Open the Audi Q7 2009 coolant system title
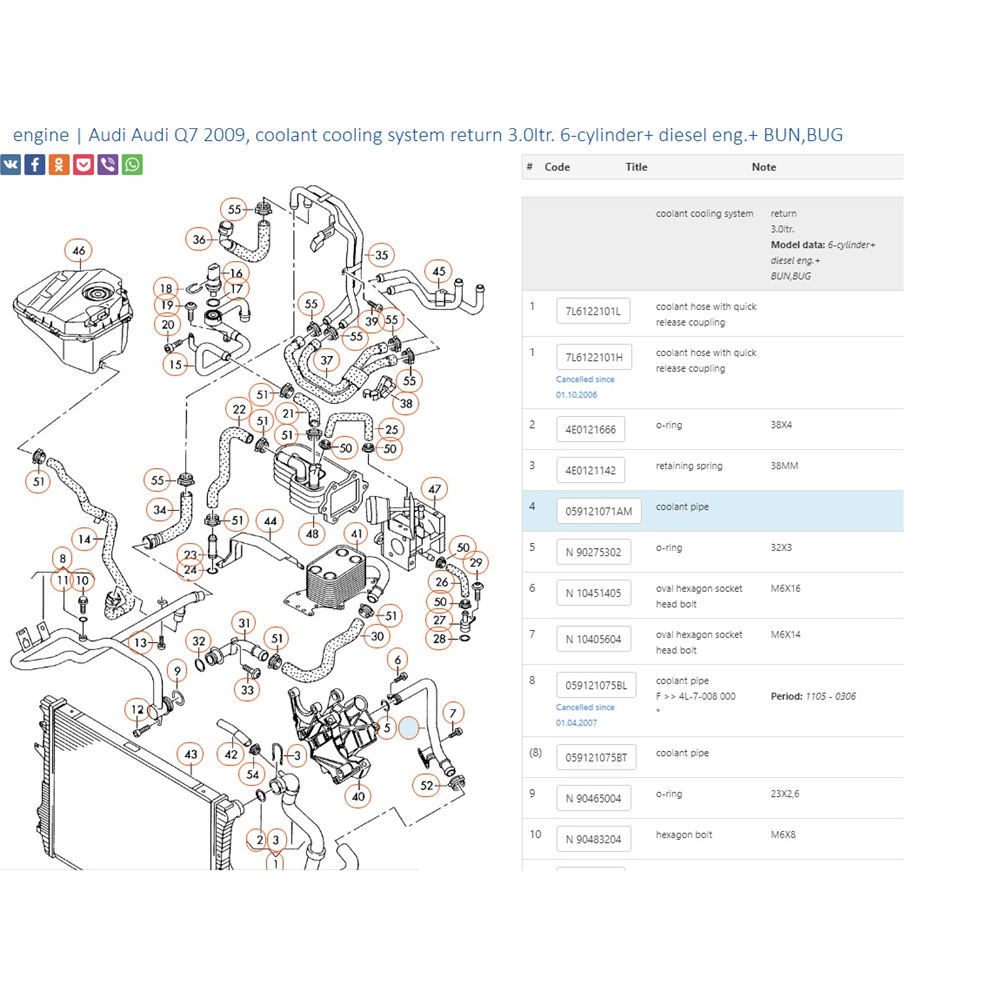The height and width of the screenshot is (1000, 1000). pos(428,135)
